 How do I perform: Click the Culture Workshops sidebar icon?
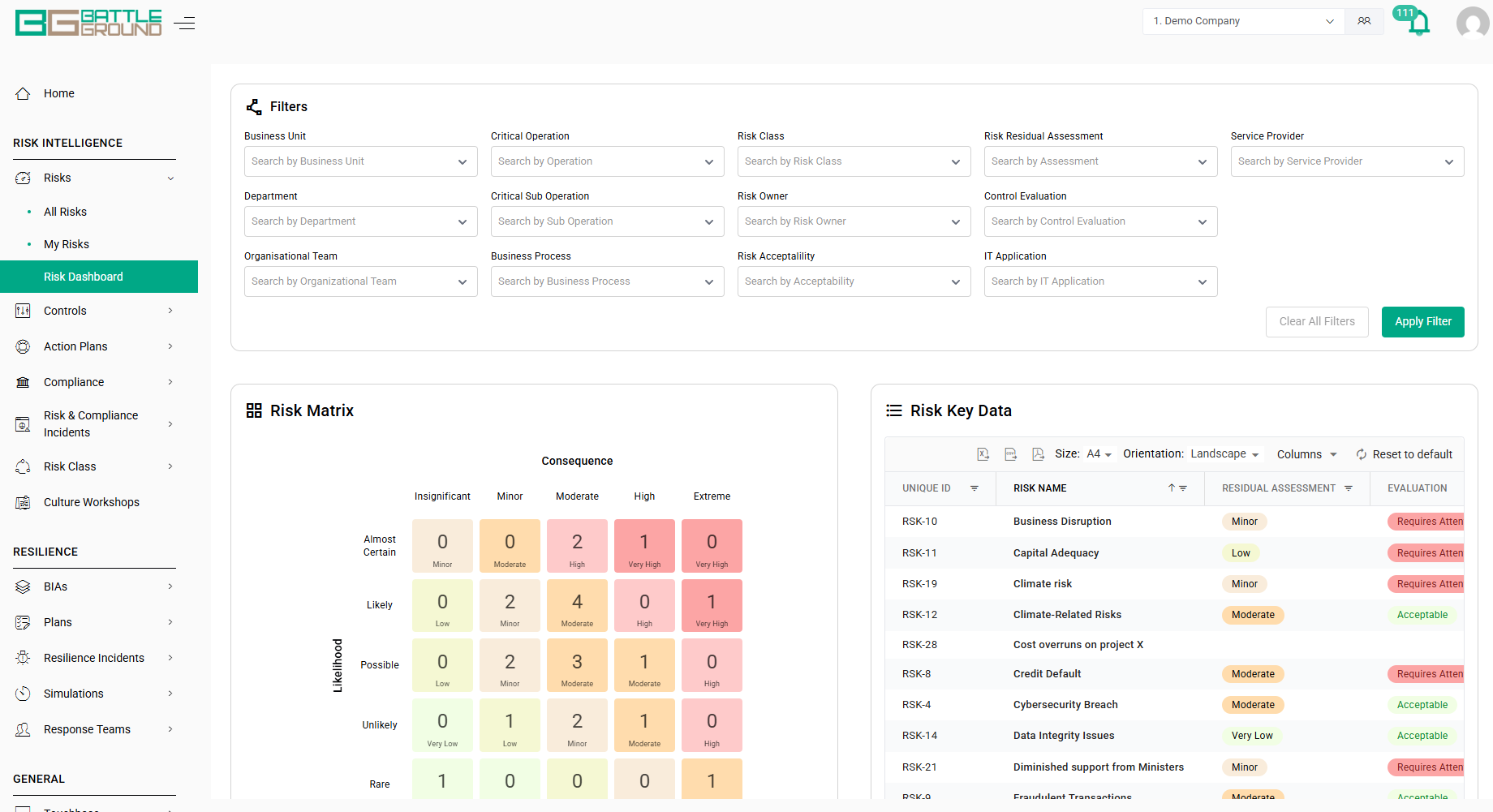(23, 502)
